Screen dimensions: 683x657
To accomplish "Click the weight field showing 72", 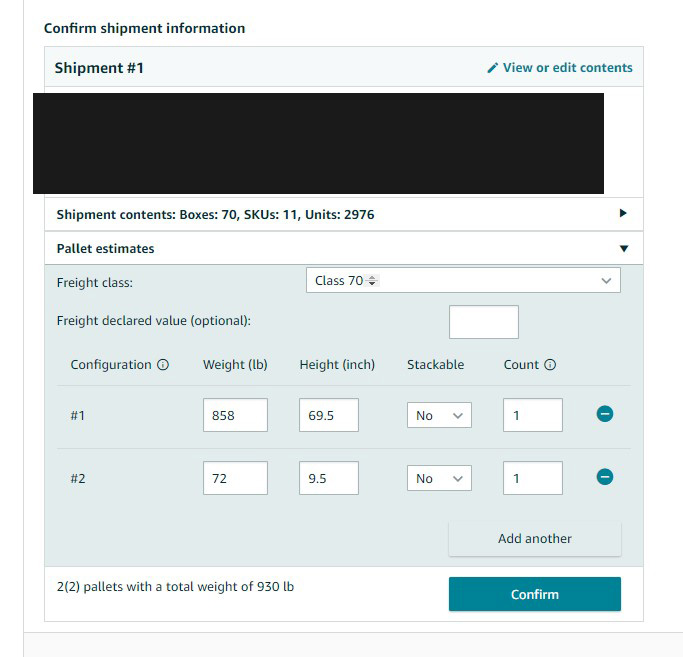I will pos(235,478).
